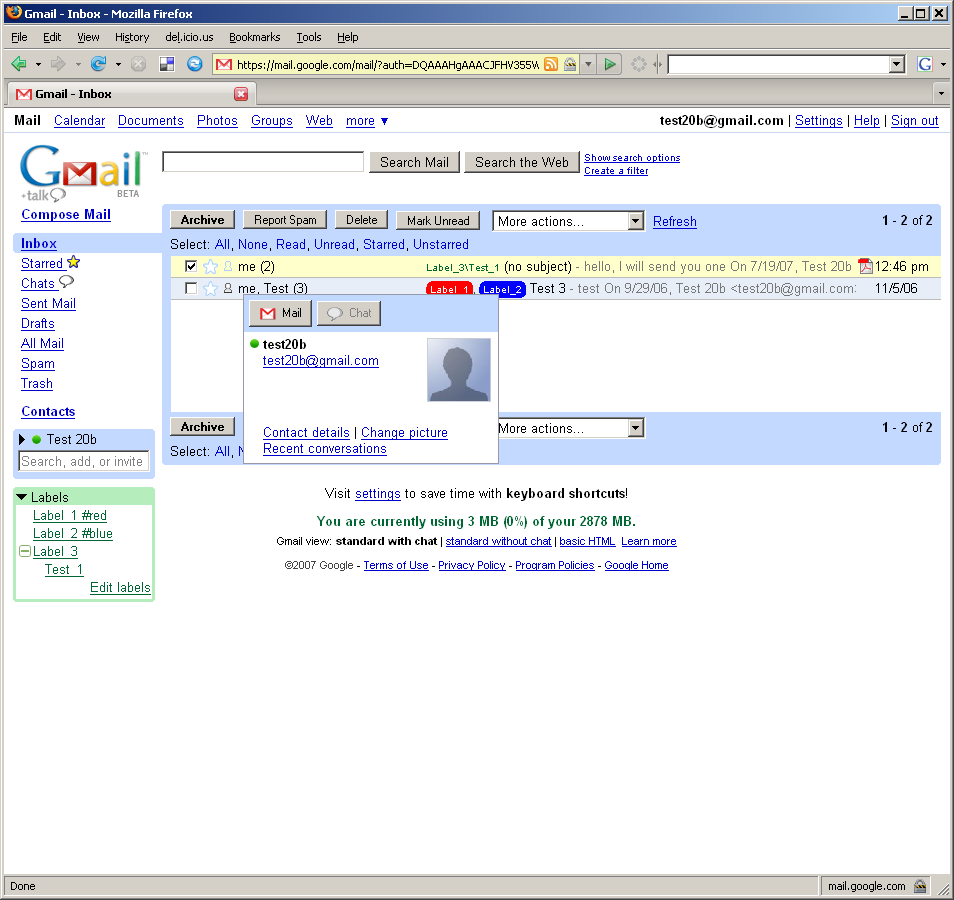Reload the page with the blue Reload icon
954x900 pixels.
click(98, 63)
